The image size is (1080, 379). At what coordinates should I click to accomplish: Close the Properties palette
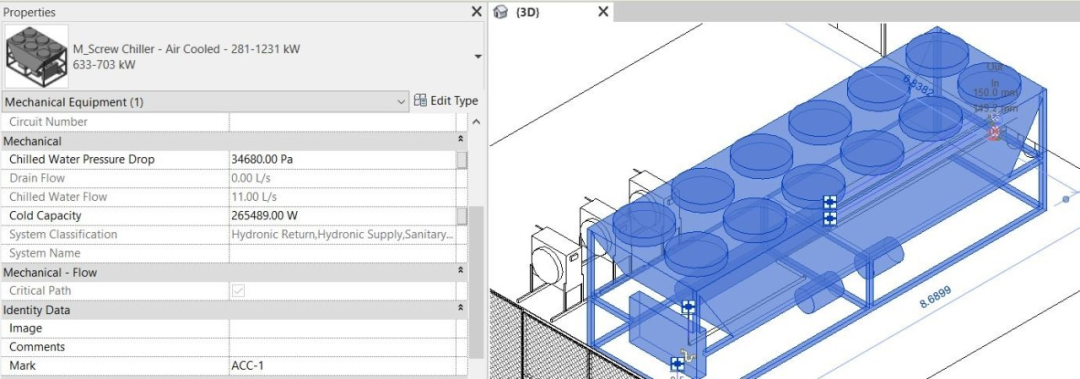476,12
